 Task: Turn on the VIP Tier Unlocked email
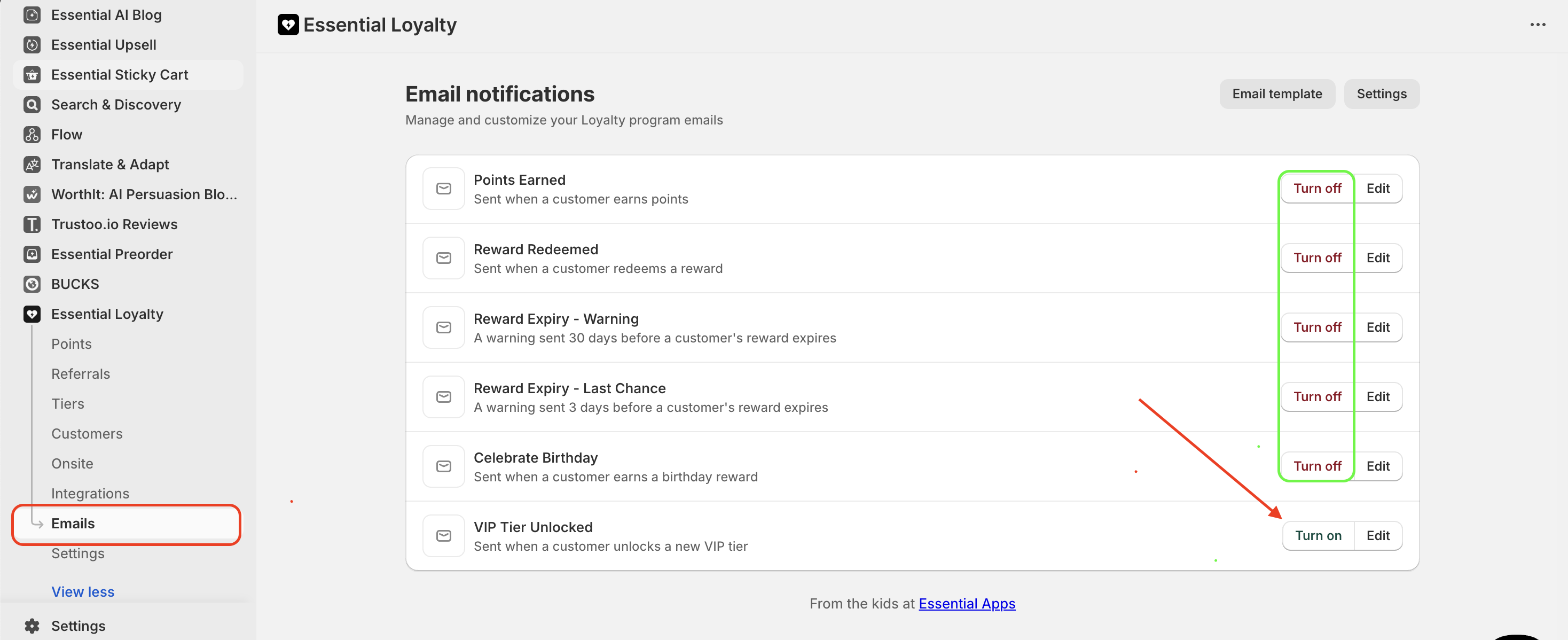pyautogui.click(x=1318, y=535)
